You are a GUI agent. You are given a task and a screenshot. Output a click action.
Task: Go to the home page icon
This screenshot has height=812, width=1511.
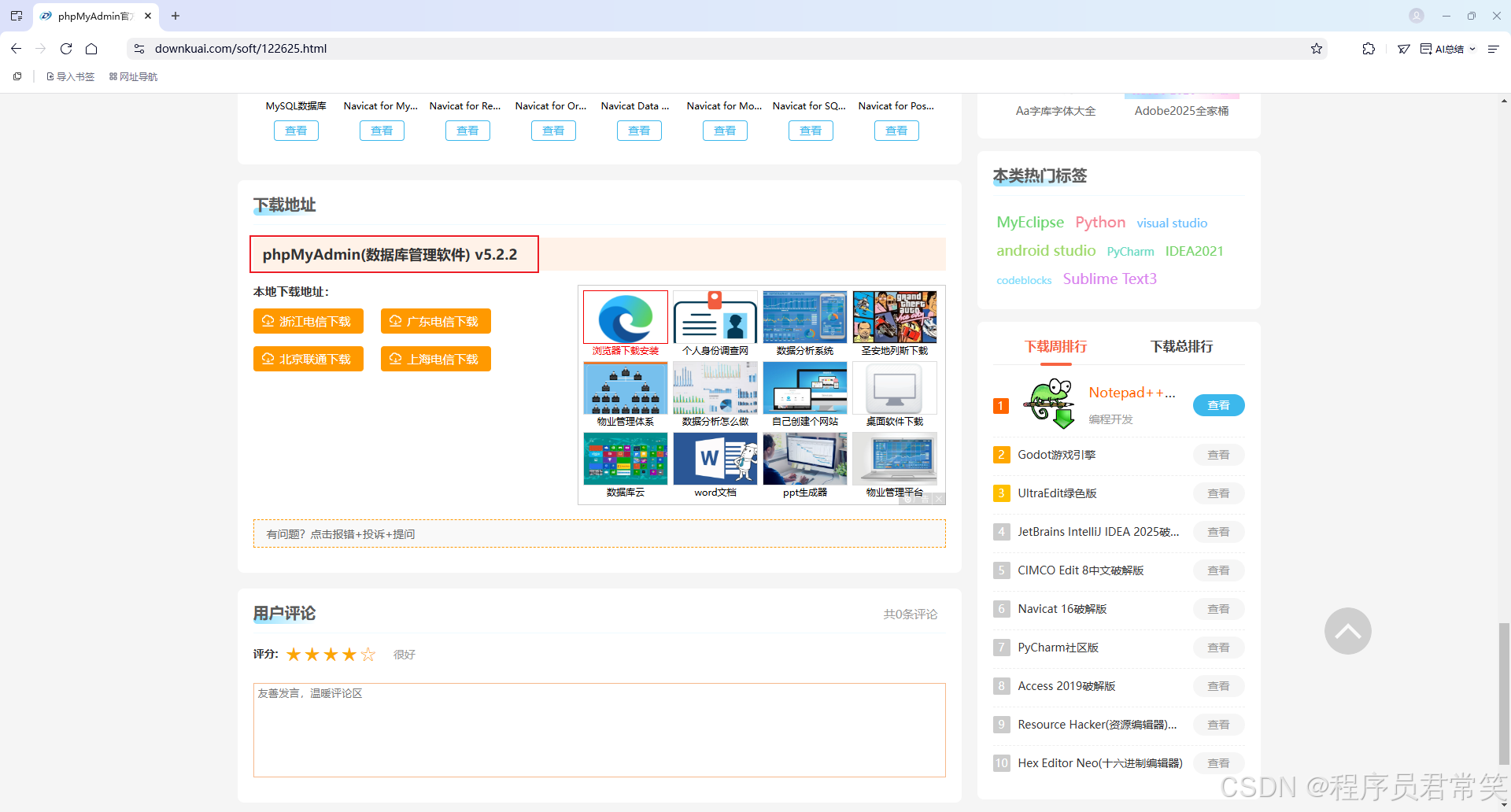[x=91, y=49]
